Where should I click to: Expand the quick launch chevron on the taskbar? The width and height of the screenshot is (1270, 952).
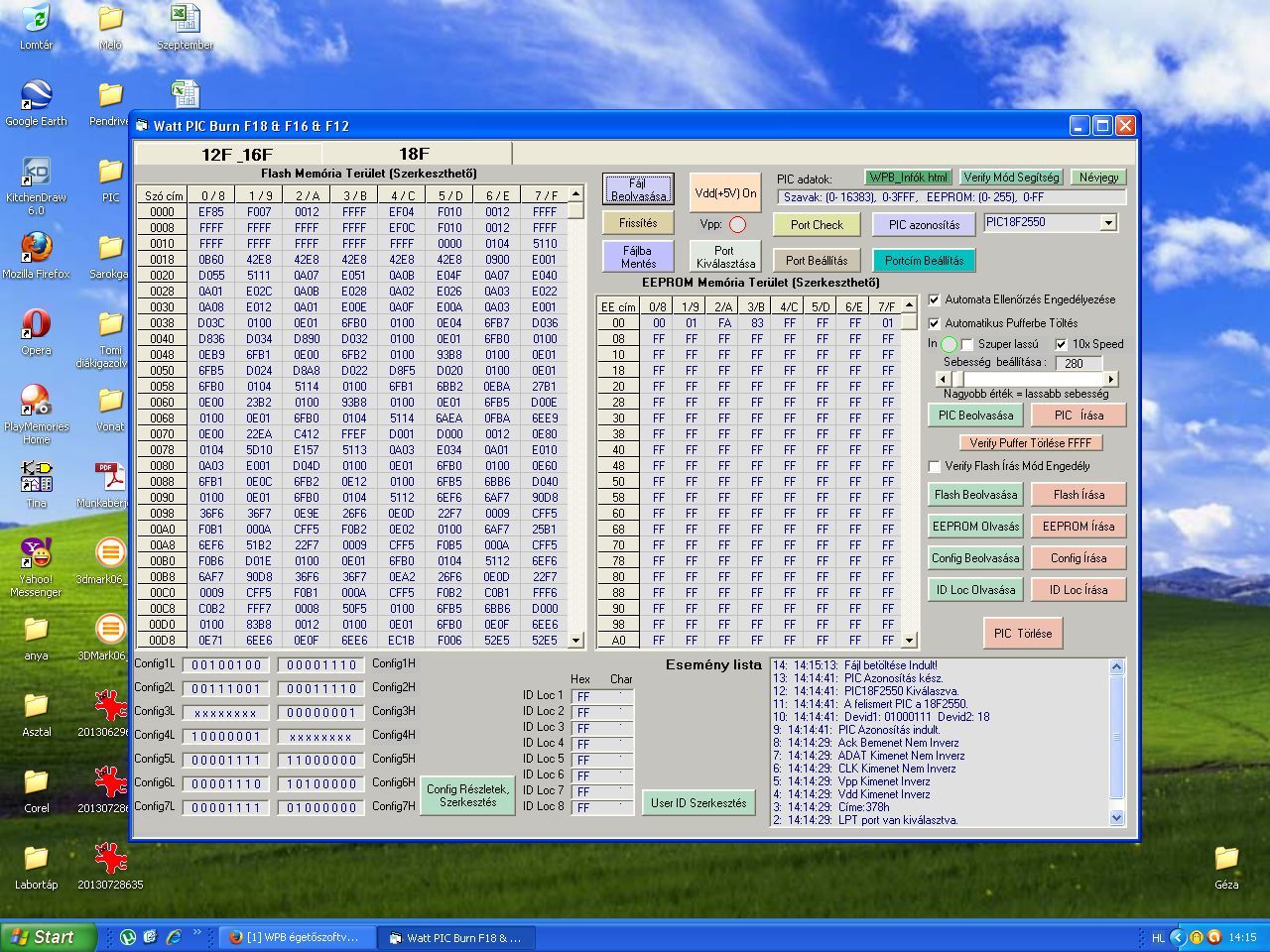pyautogui.click(x=197, y=933)
